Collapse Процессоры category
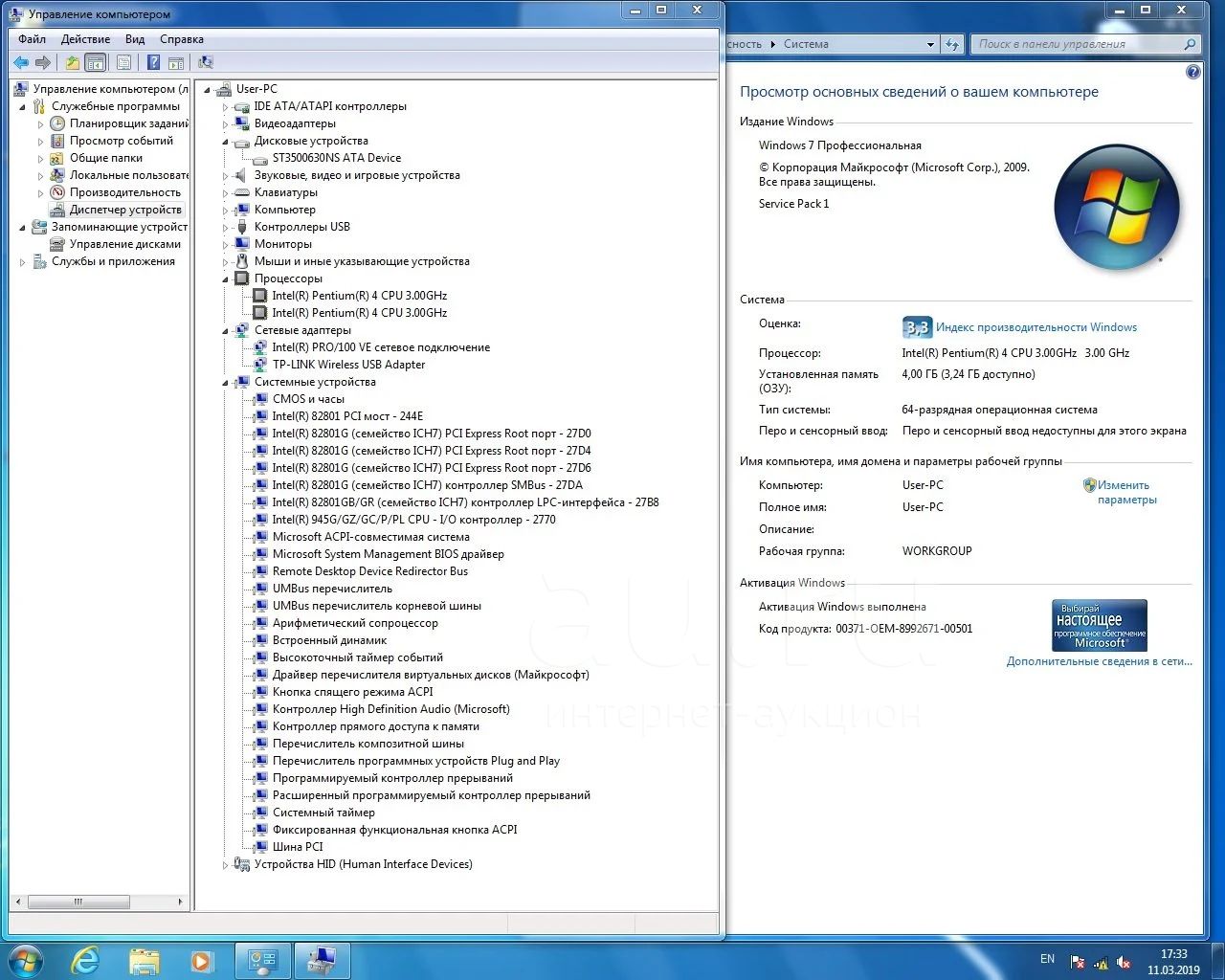 tap(225, 279)
